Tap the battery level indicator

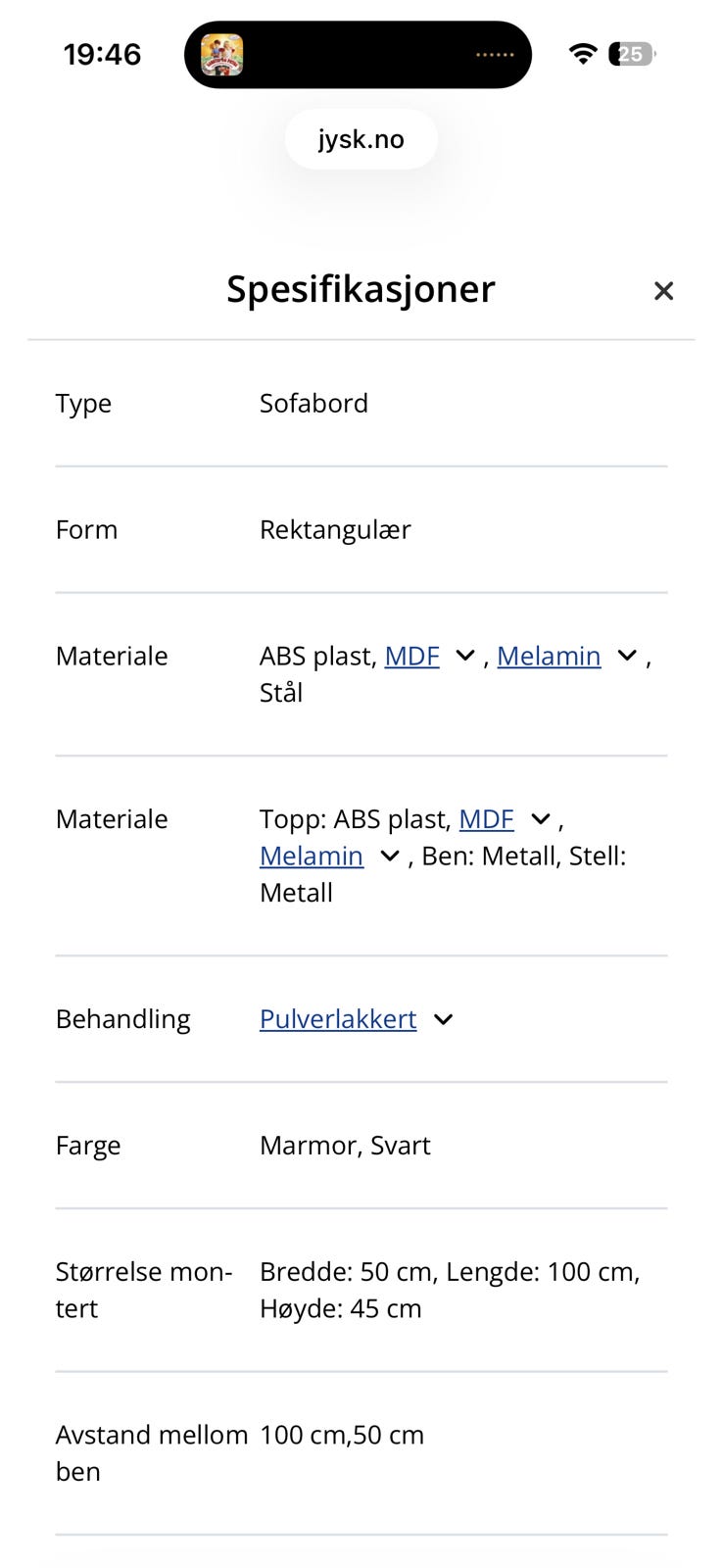click(x=631, y=54)
